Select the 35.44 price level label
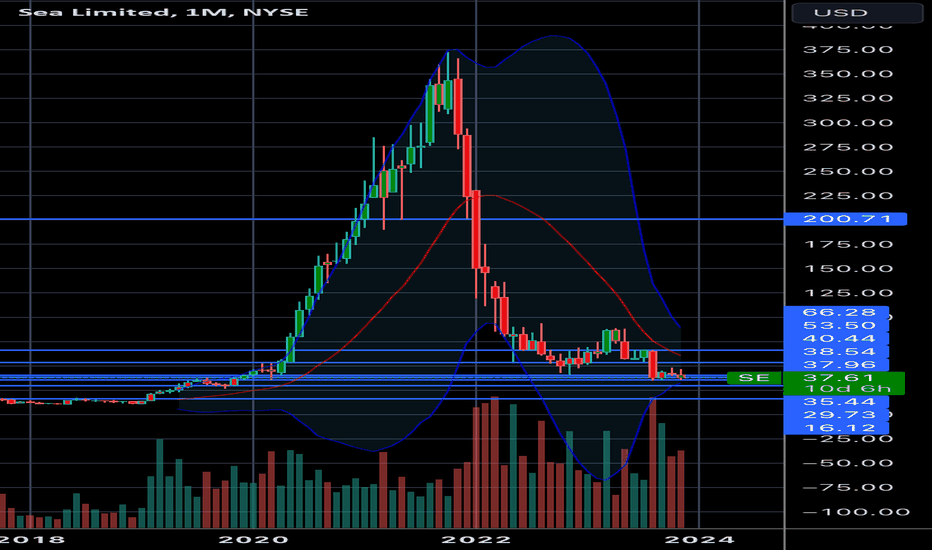 click(837, 402)
